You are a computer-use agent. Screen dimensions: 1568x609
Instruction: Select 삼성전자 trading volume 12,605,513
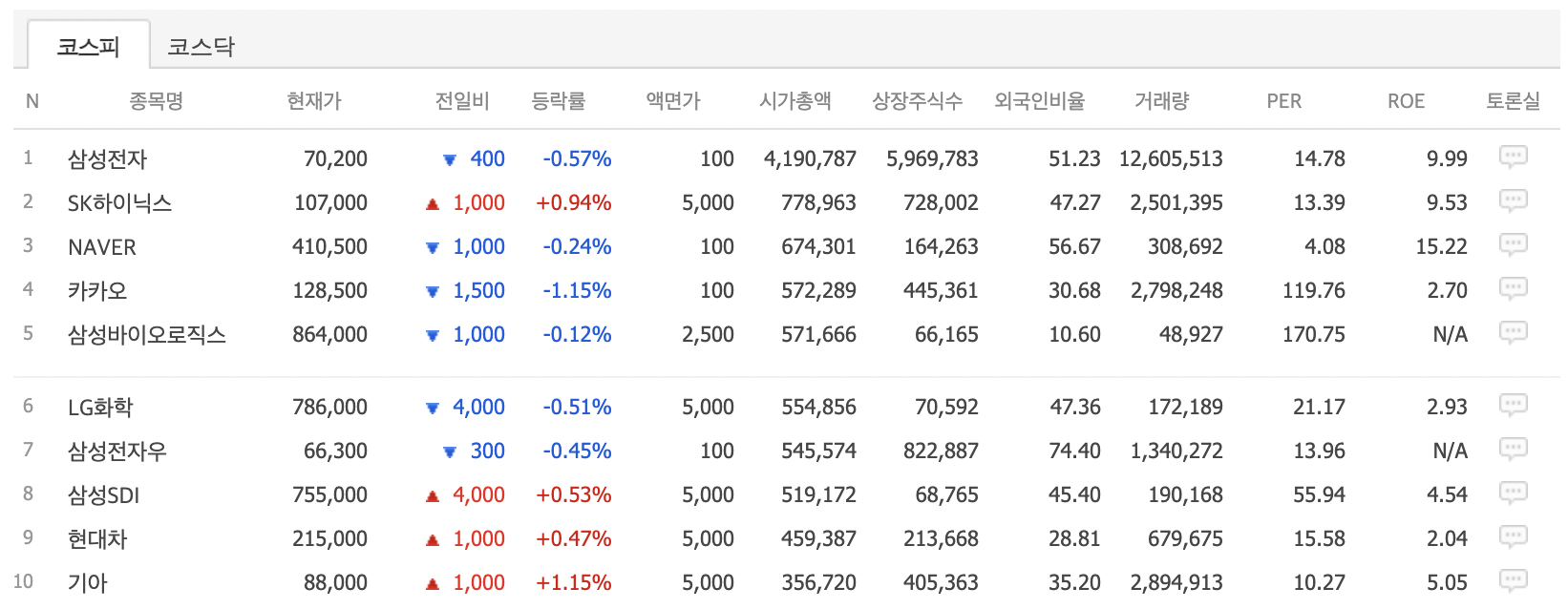point(1171,159)
